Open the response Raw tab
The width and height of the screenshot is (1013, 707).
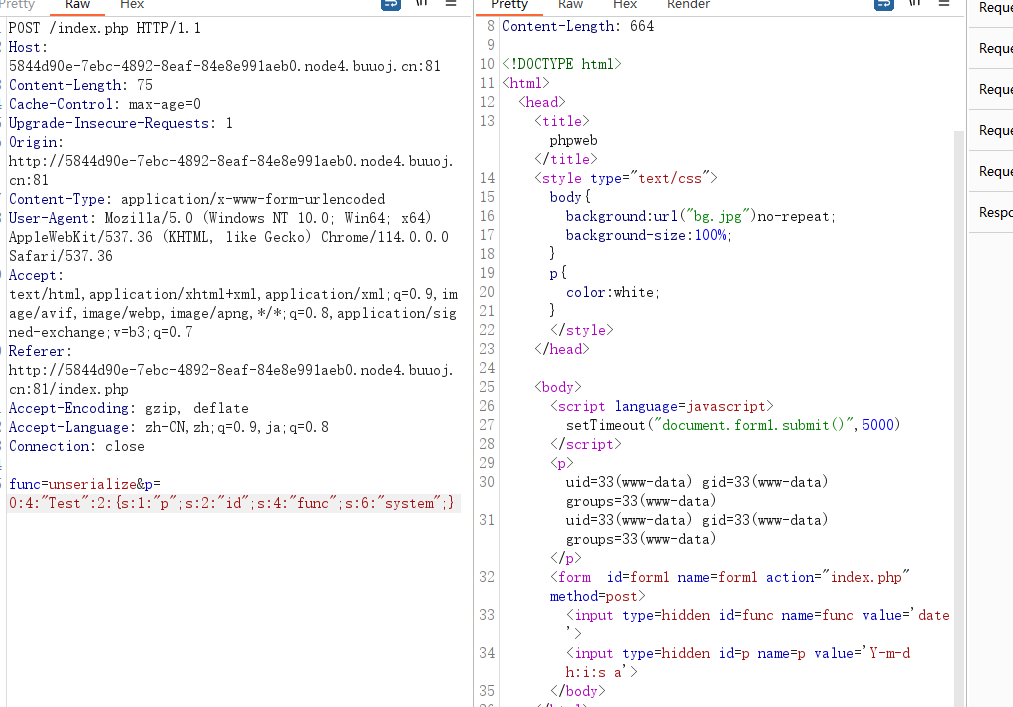point(570,5)
